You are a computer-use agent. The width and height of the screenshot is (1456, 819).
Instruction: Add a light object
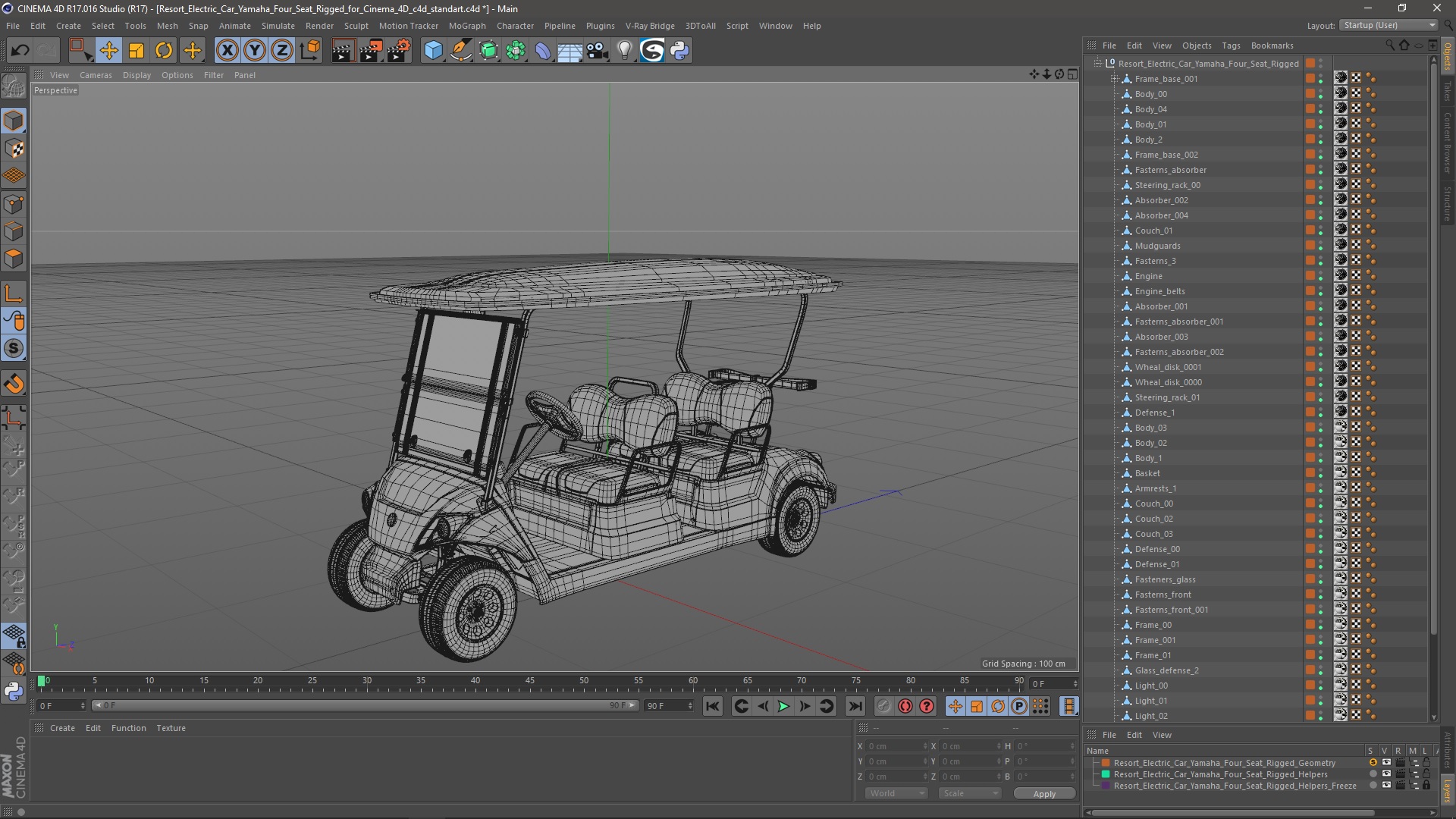[x=625, y=51]
